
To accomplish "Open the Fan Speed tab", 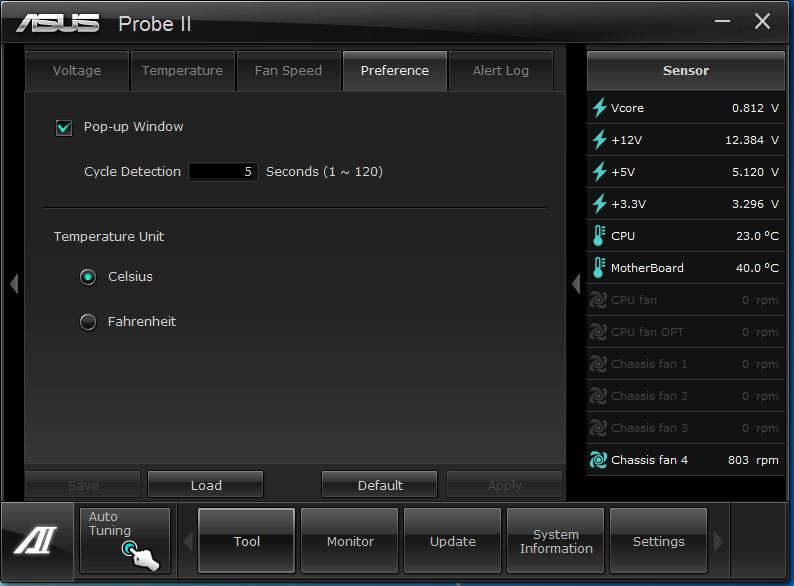I will (289, 71).
